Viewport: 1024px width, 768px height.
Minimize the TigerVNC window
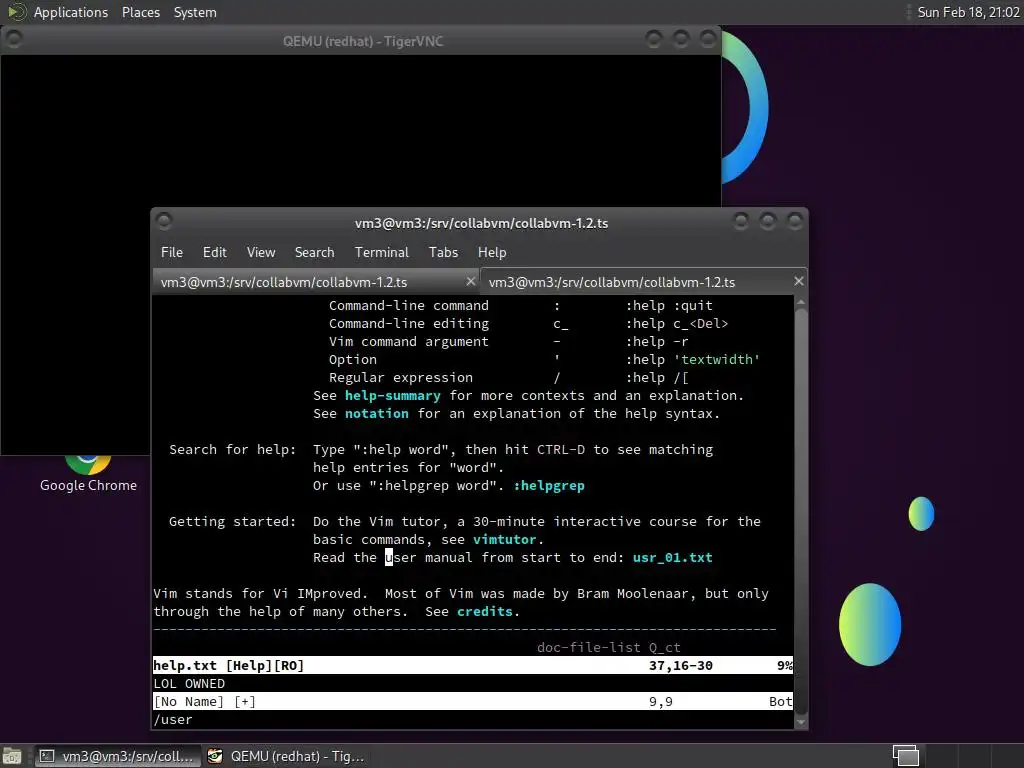pos(654,39)
